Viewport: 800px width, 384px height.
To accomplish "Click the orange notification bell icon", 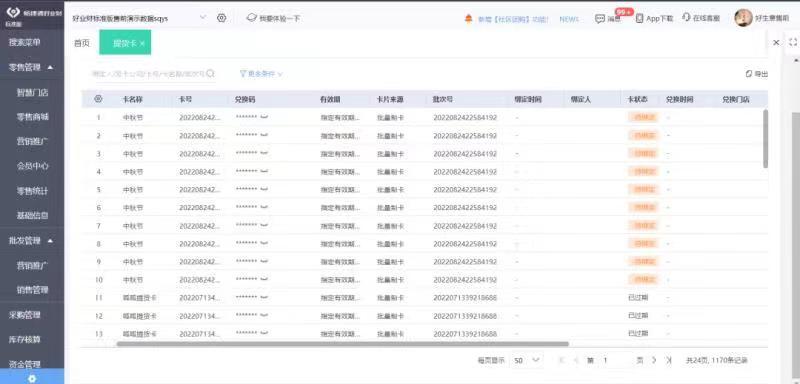I will 468,18.
